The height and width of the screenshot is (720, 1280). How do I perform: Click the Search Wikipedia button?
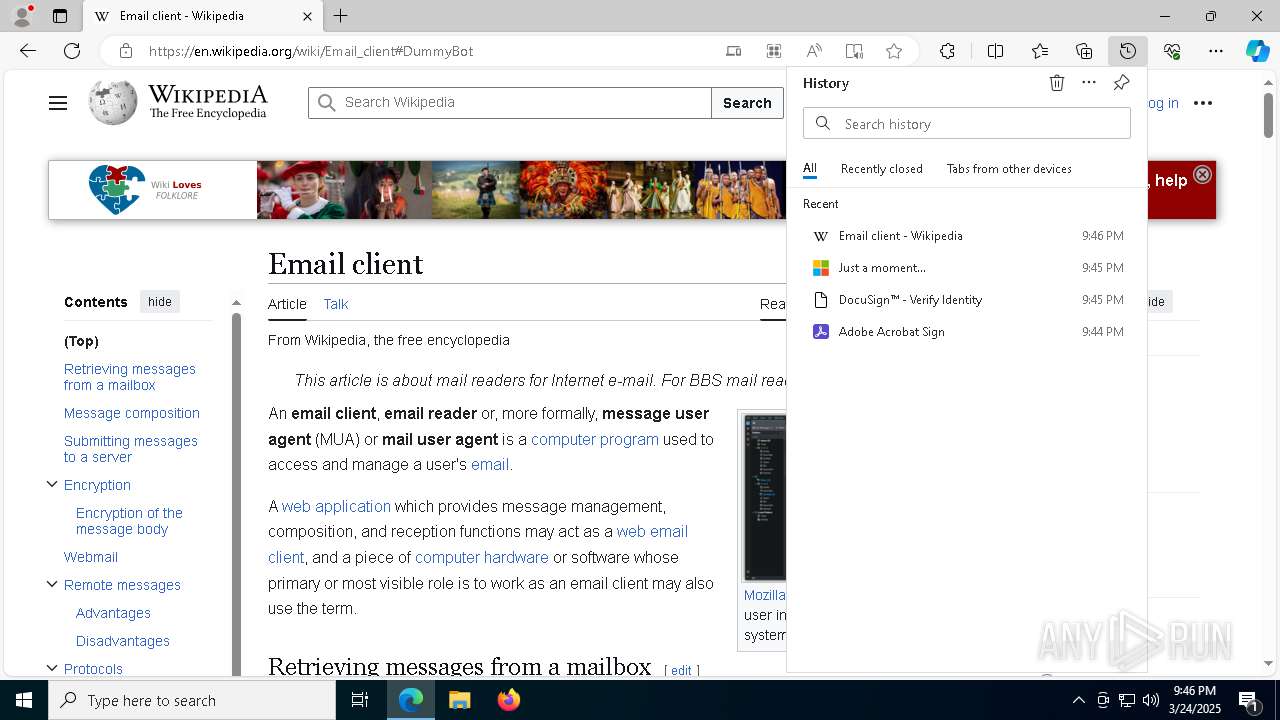[x=747, y=103]
